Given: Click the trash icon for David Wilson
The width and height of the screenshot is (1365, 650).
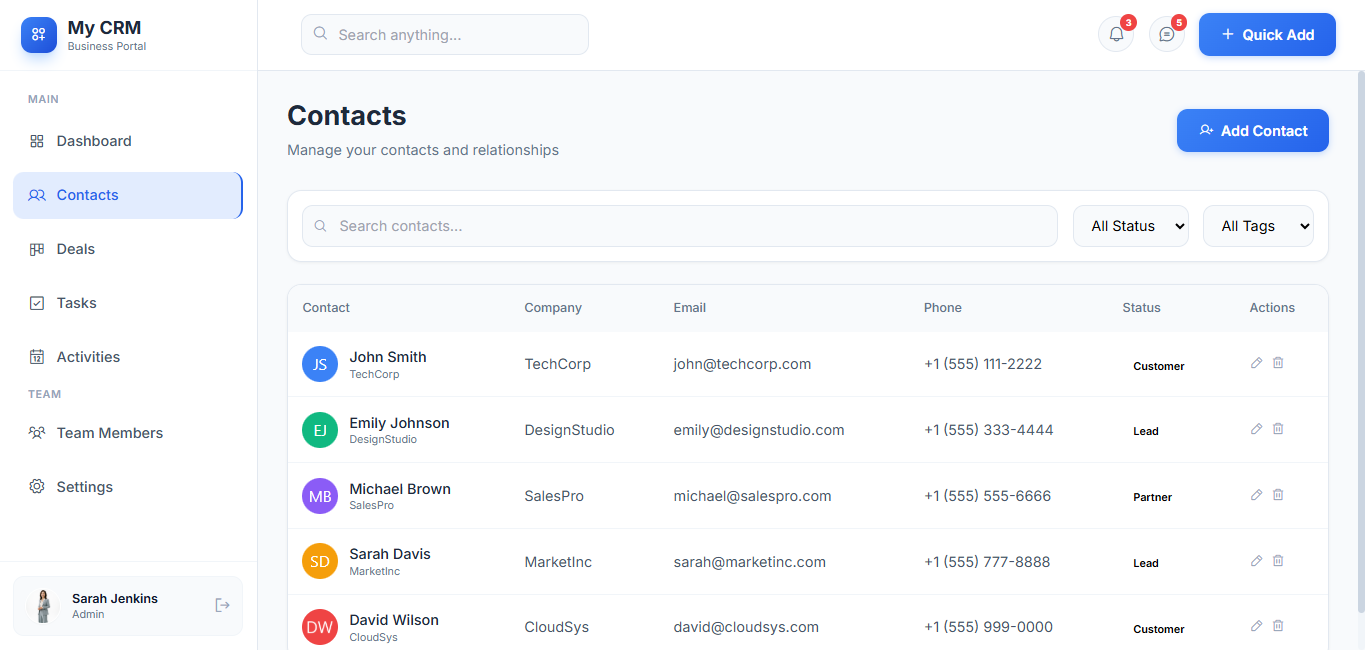Looking at the screenshot, I should pyautogui.click(x=1278, y=626).
